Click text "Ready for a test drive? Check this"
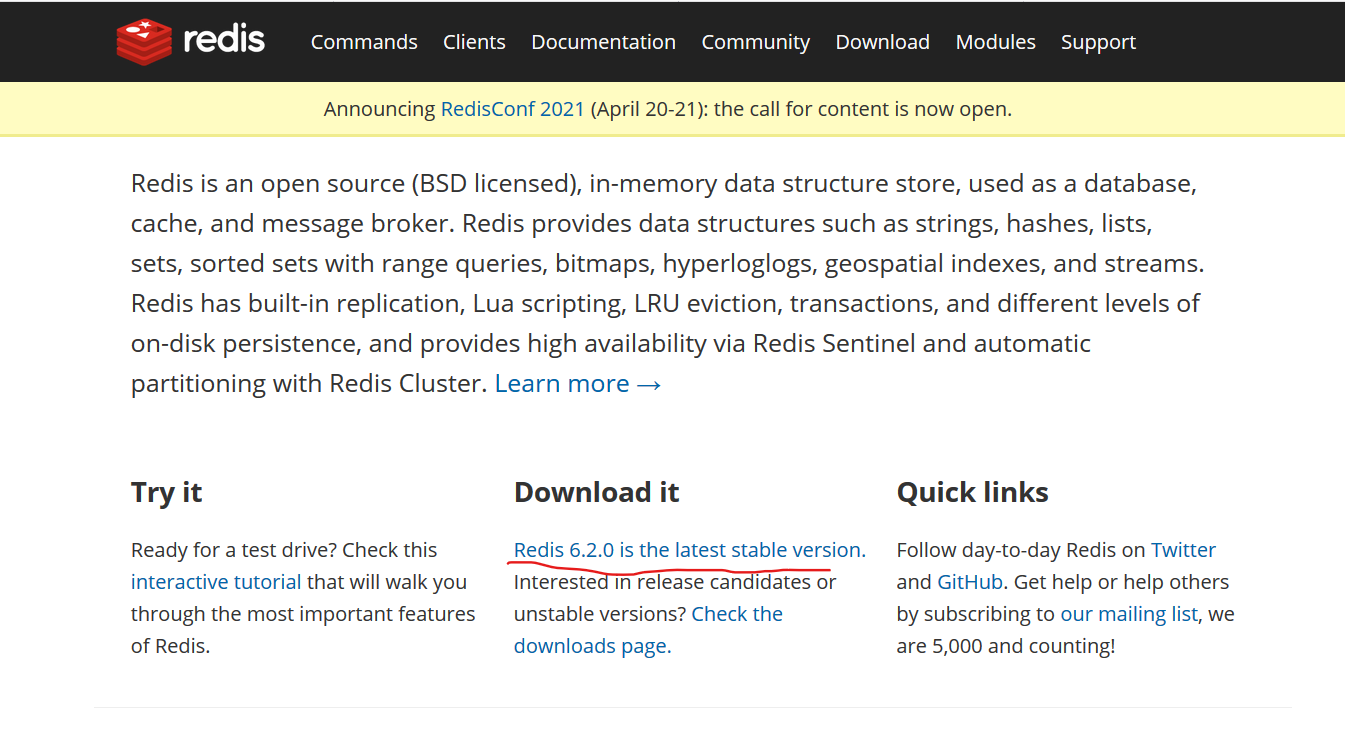 click(284, 550)
